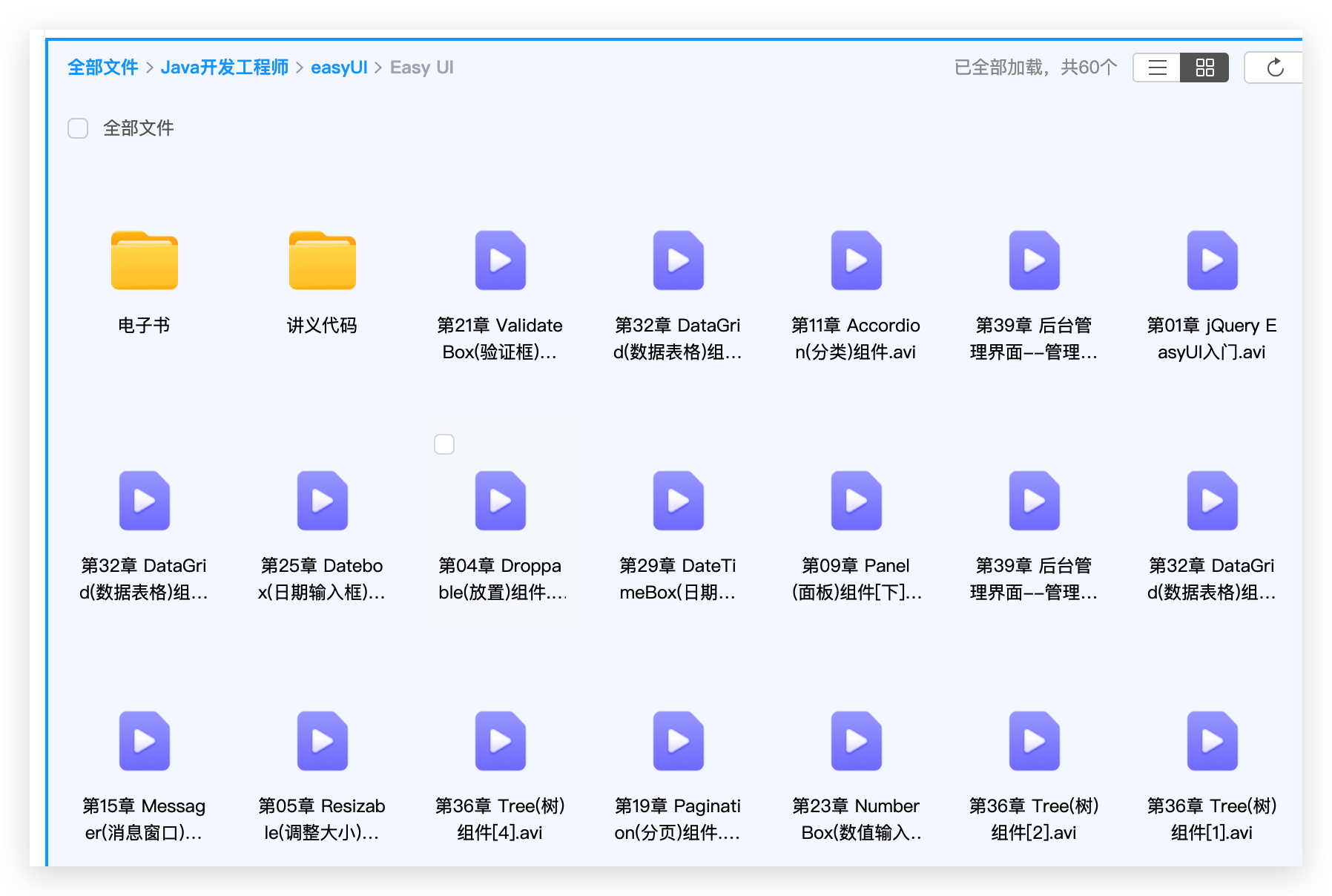Click file name '第36章 Tree(树)组件[1].avi'

pos(1213,820)
